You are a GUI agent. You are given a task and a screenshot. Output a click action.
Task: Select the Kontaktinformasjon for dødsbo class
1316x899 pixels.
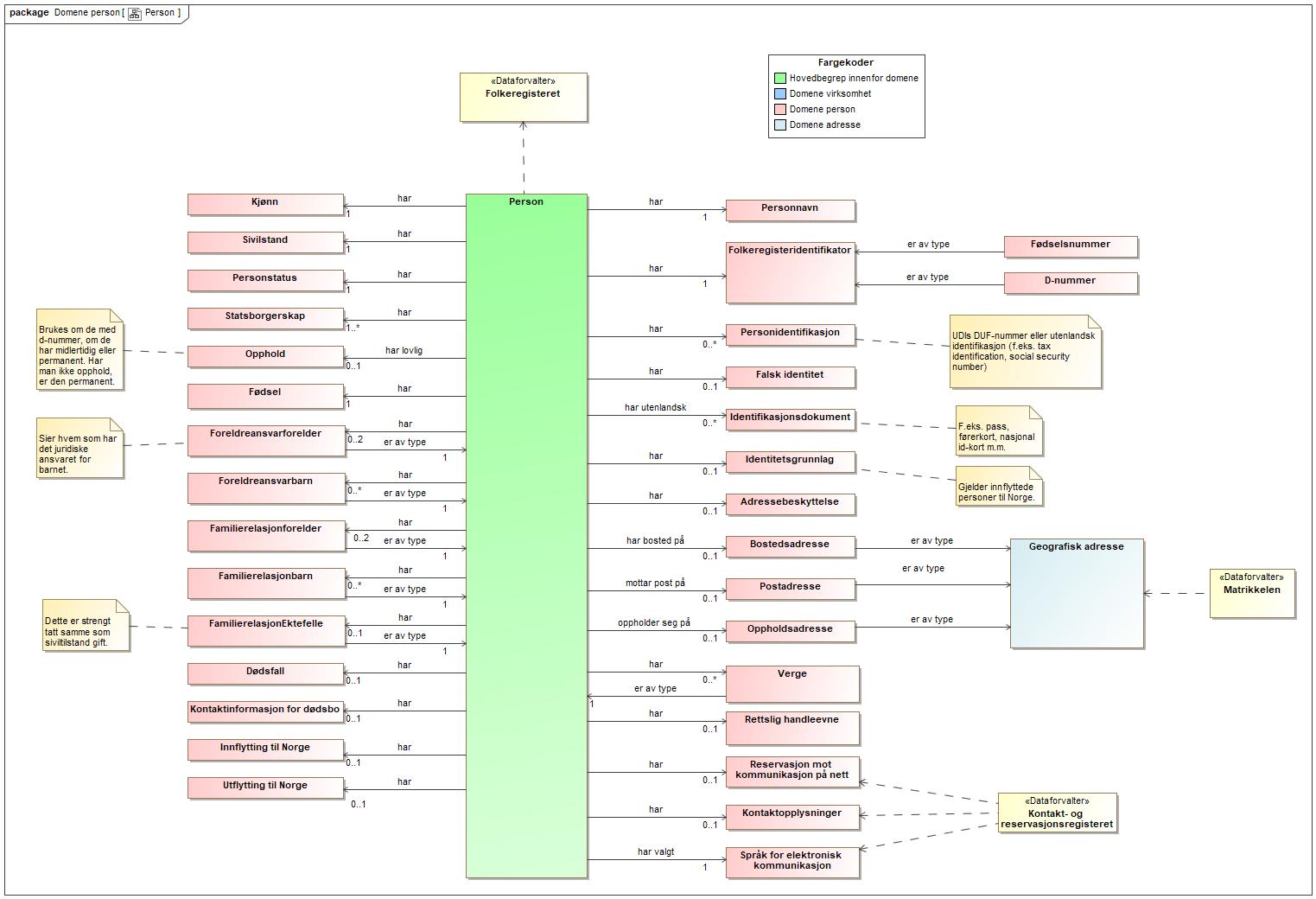click(265, 711)
